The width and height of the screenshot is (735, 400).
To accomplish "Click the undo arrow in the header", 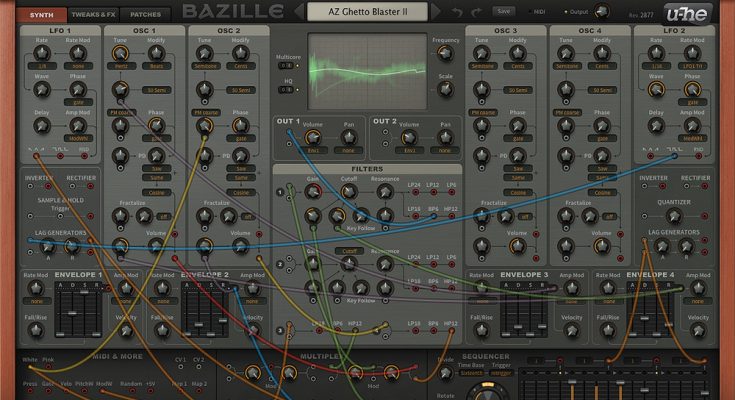I will click(459, 12).
